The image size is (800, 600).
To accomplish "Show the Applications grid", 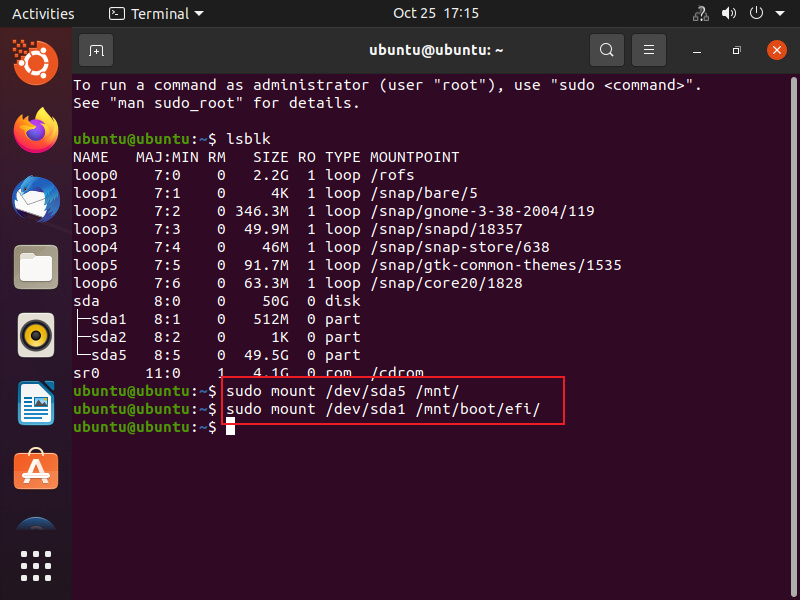I will coord(36,565).
